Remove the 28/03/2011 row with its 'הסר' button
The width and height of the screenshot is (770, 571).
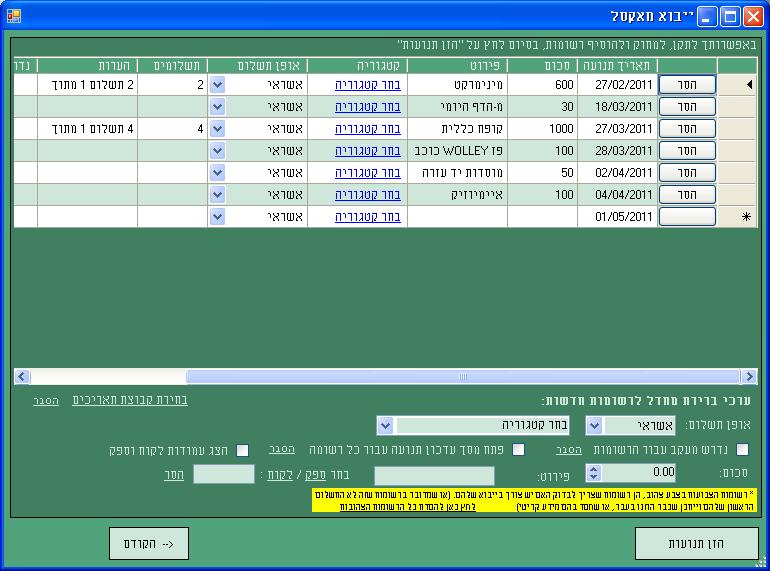point(687,151)
